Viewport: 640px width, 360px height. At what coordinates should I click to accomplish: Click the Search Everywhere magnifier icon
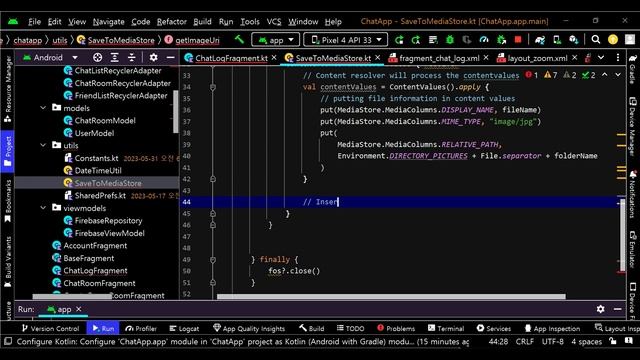pos(596,40)
